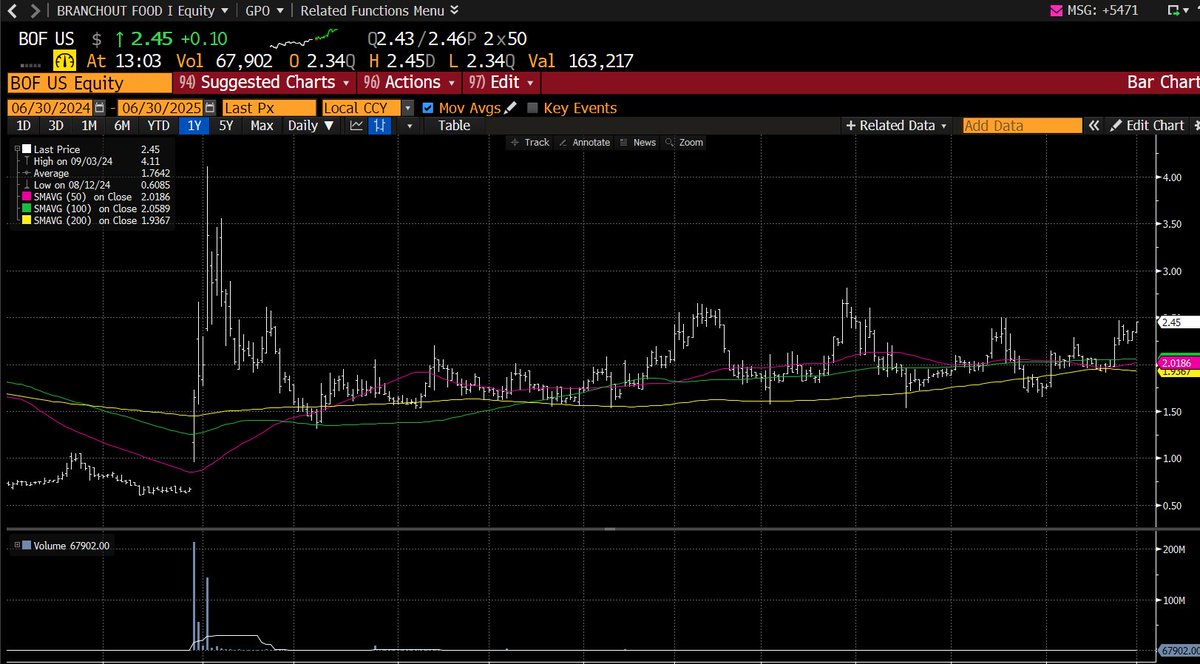The height and width of the screenshot is (664, 1200).
Task: Edit moving averages with the pencil icon
Action: point(510,108)
